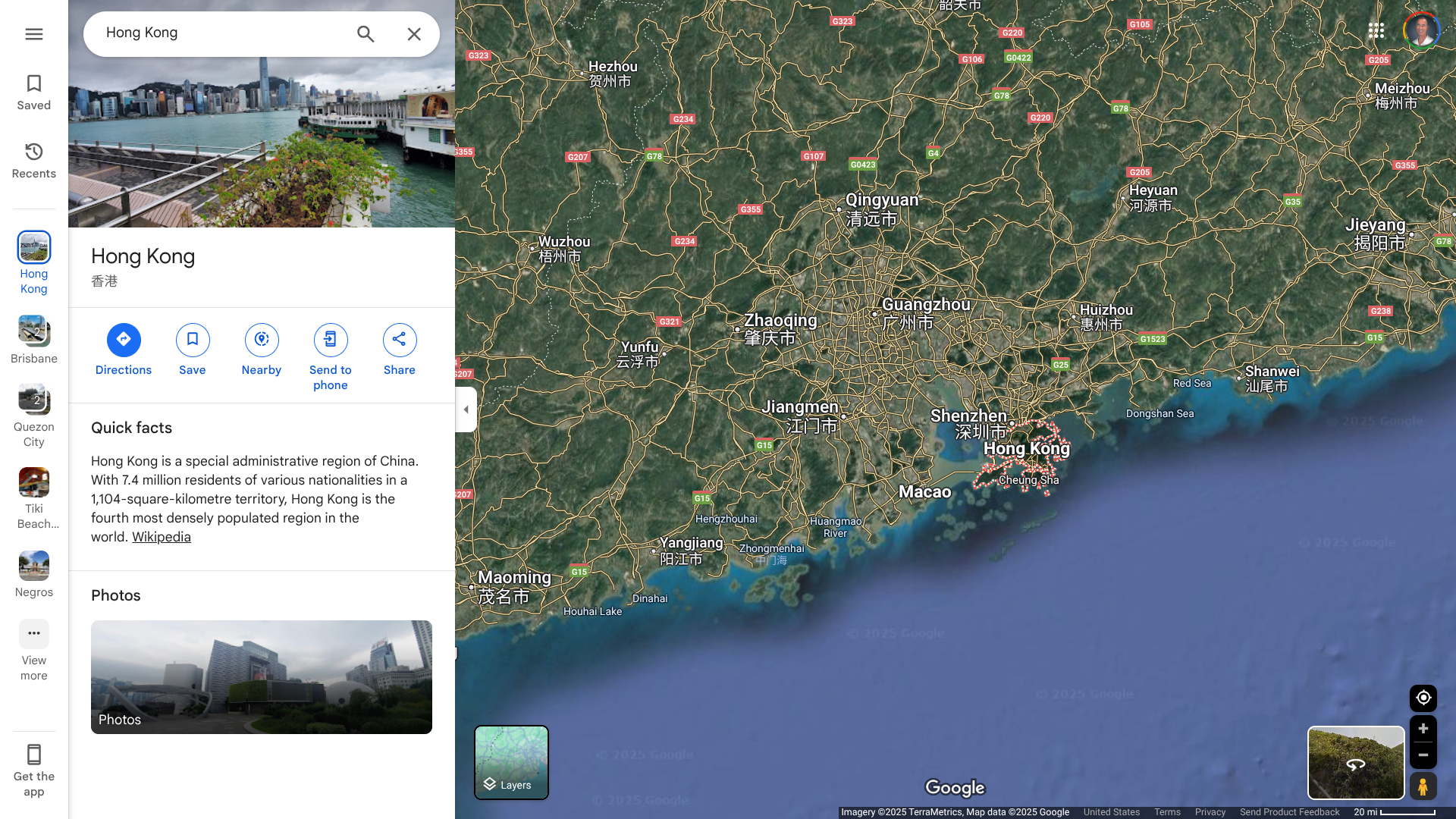Select Brisbane from recent places
Viewport: 1456px width, 819px height.
tap(33, 332)
